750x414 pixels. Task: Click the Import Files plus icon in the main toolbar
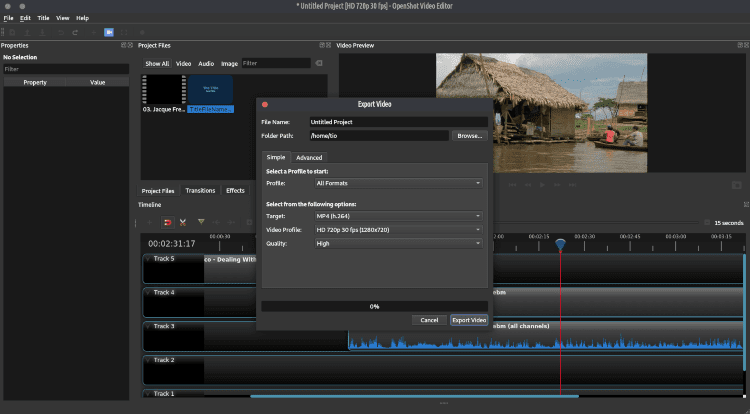click(94, 33)
